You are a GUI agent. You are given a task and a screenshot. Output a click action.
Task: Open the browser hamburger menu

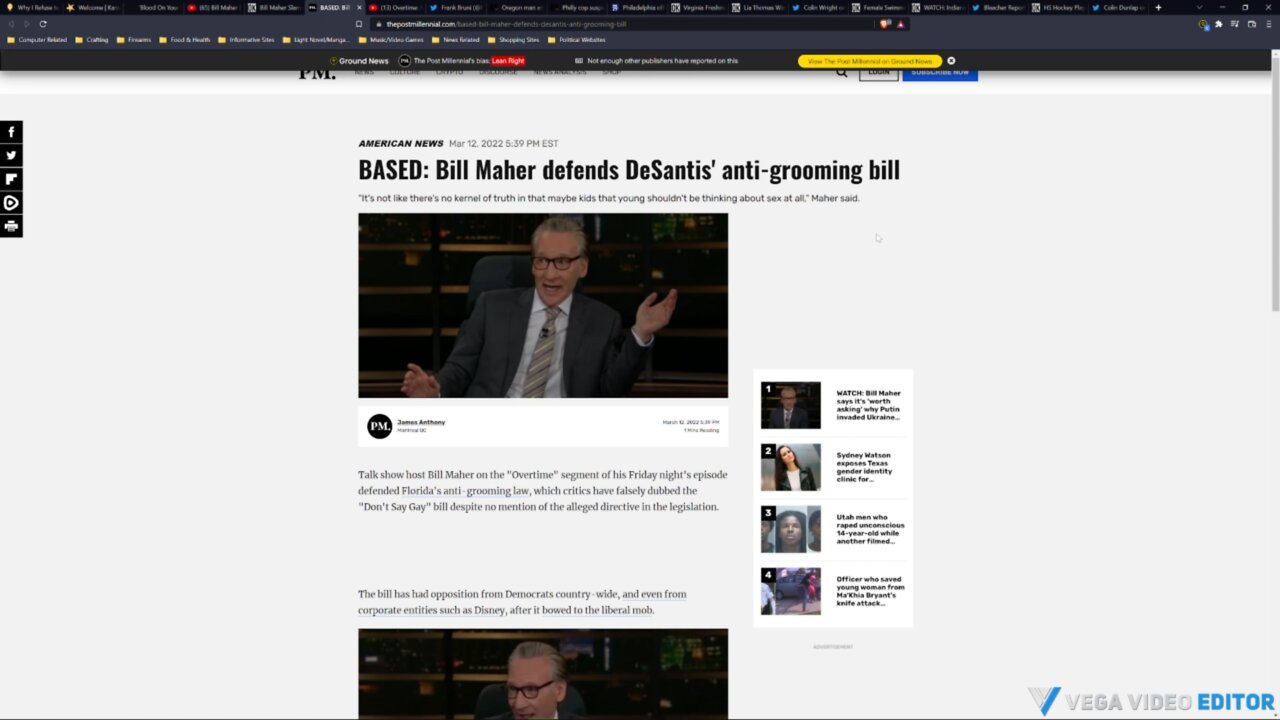1269,24
